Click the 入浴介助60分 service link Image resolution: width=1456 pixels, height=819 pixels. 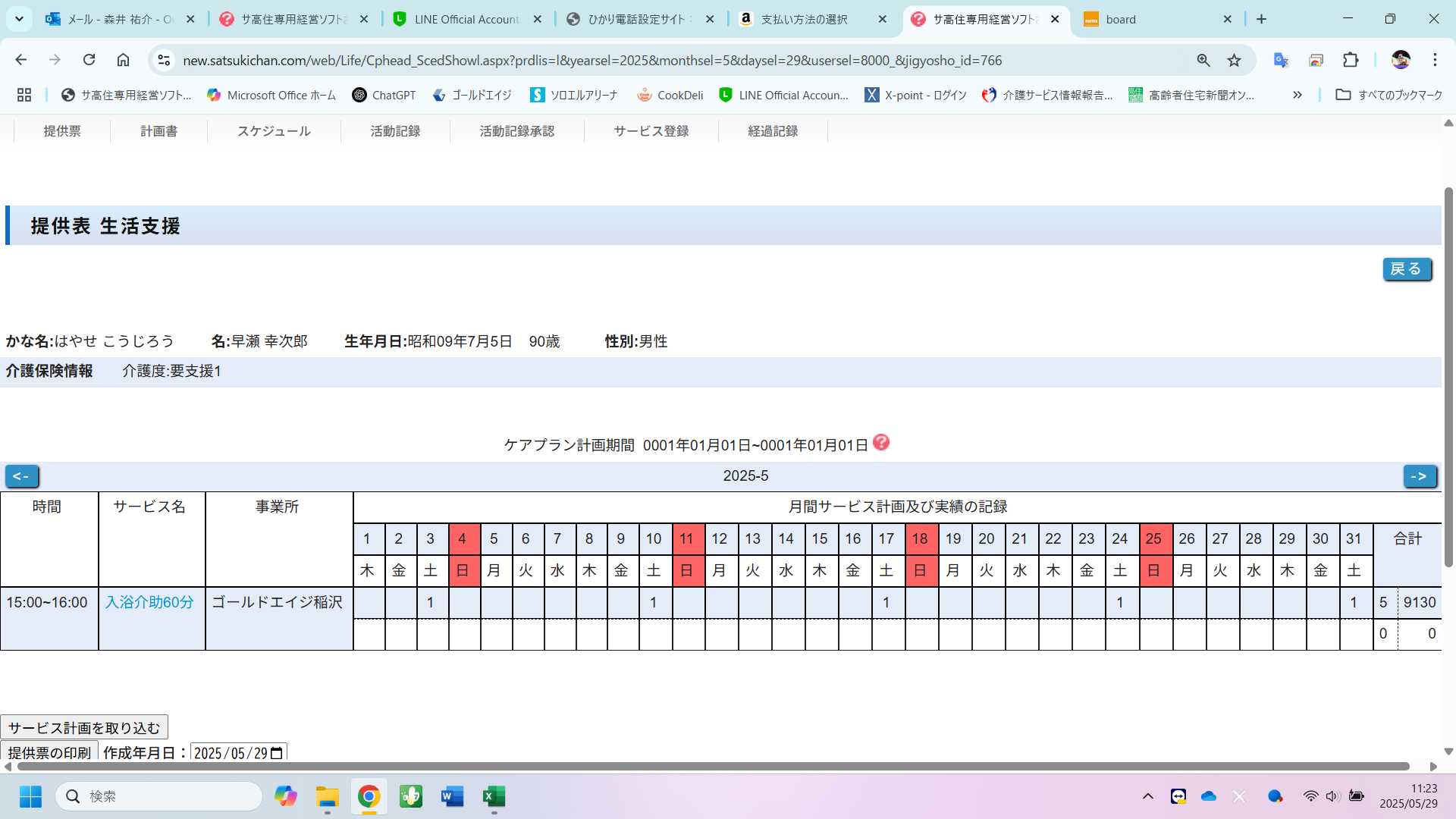149,602
